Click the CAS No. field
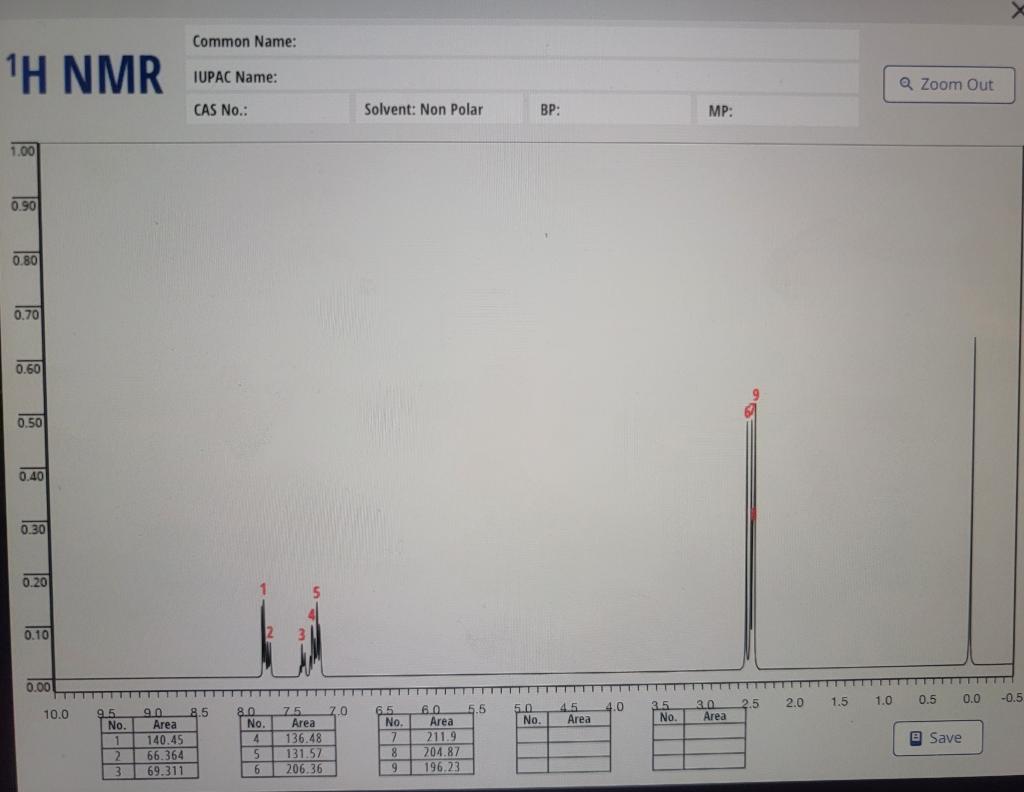Image resolution: width=1024 pixels, height=792 pixels. click(268, 110)
